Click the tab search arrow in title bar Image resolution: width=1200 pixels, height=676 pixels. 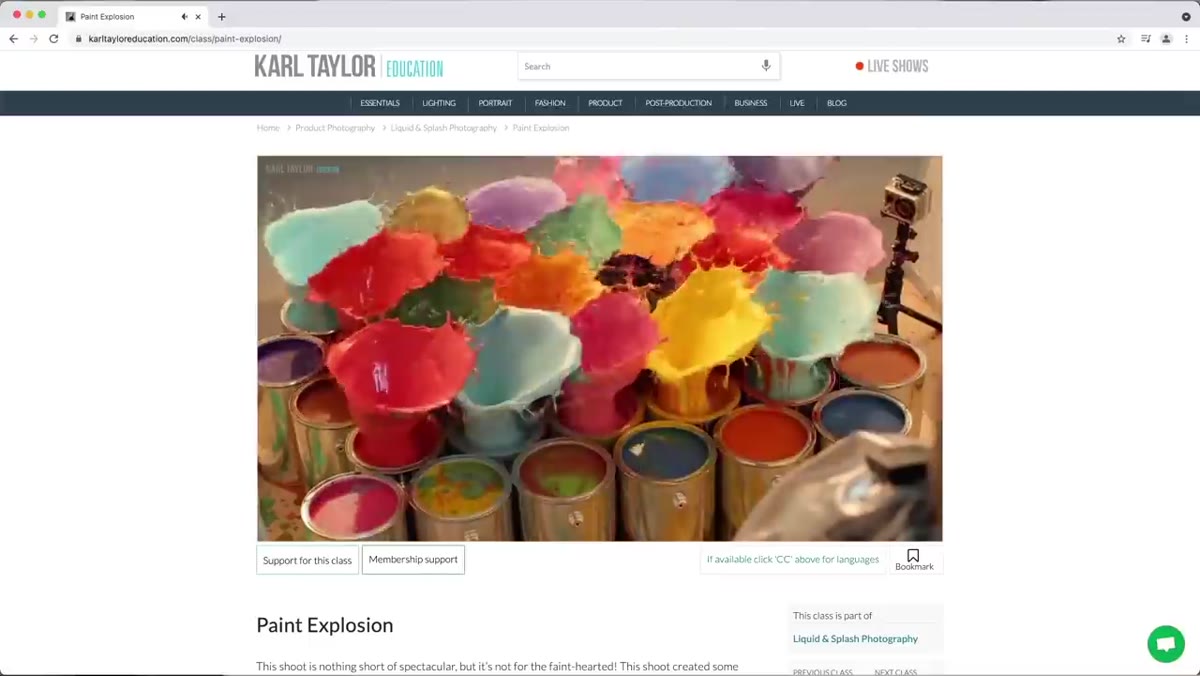(x=1186, y=16)
